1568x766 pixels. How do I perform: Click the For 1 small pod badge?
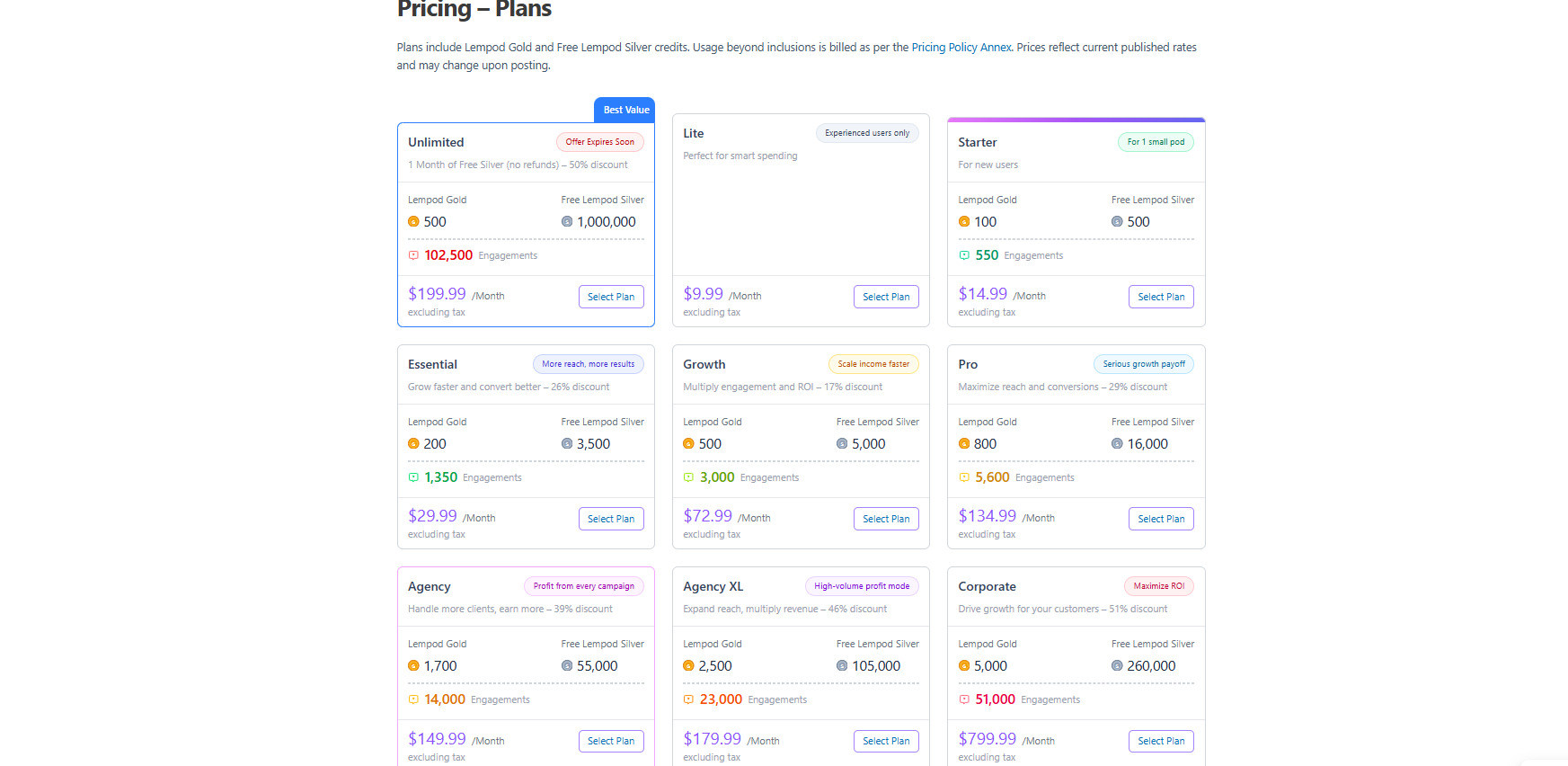pyautogui.click(x=1156, y=142)
